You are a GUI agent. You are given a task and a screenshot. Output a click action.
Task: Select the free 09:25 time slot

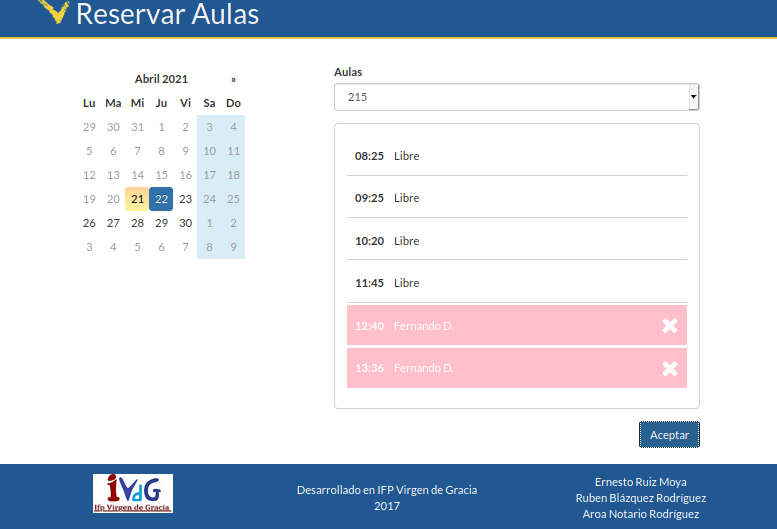click(x=516, y=198)
